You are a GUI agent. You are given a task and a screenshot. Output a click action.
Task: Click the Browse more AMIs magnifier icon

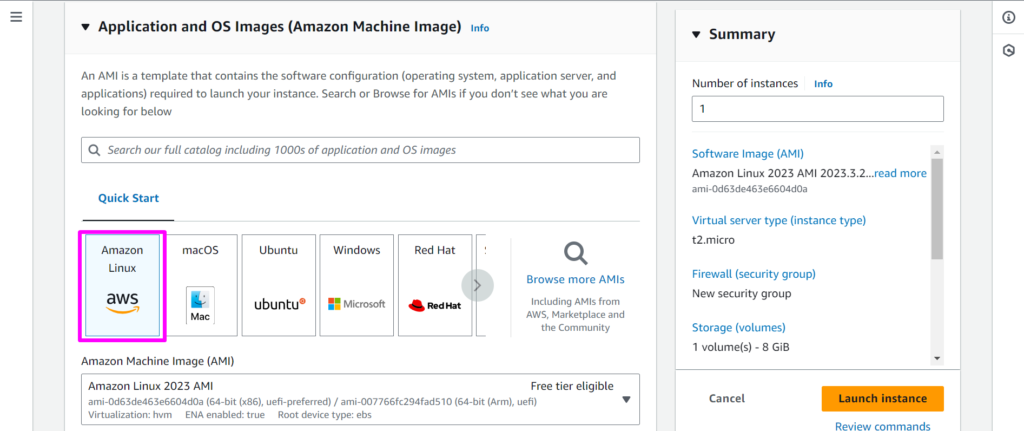point(575,252)
